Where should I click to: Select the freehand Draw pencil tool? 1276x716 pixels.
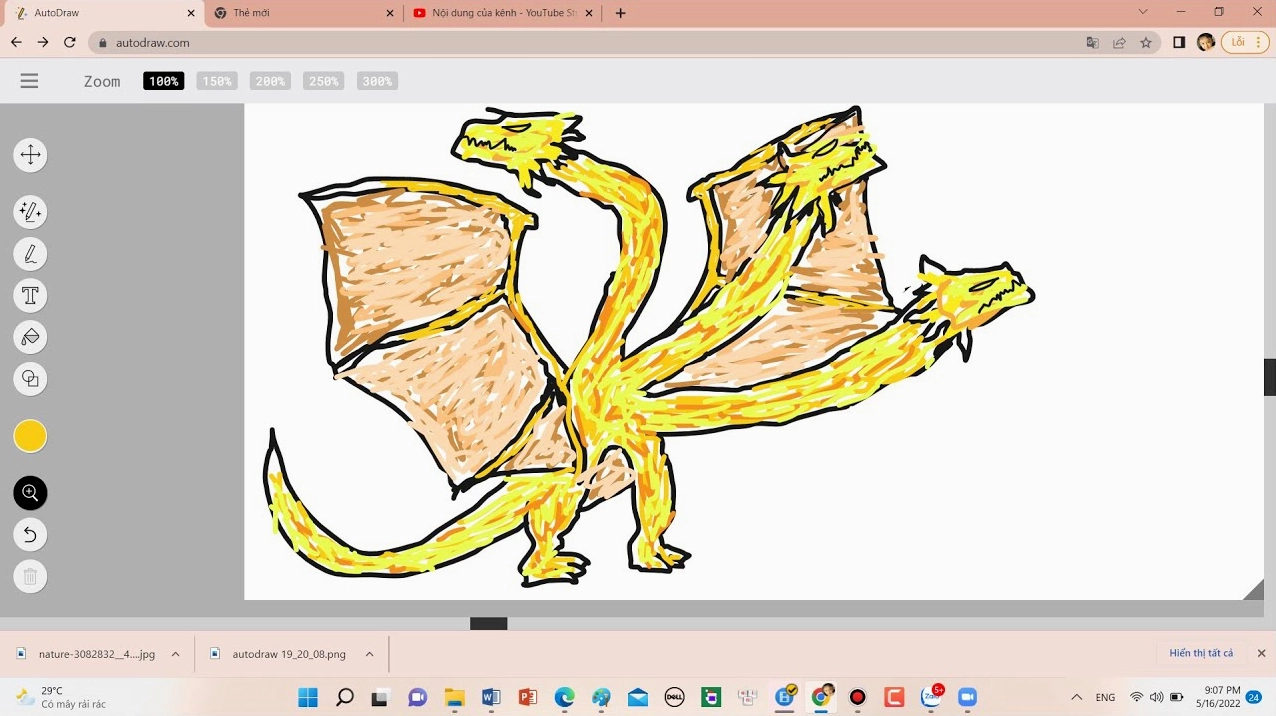click(30, 254)
